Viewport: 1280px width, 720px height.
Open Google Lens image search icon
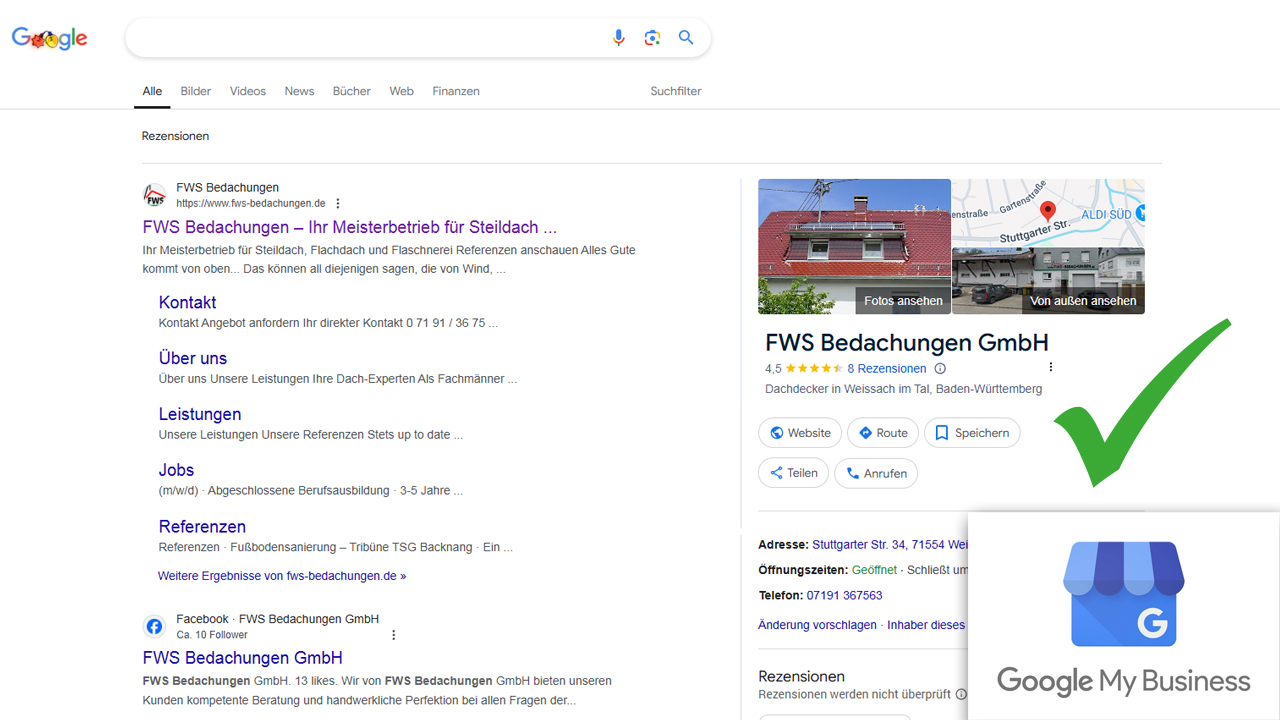[652, 38]
